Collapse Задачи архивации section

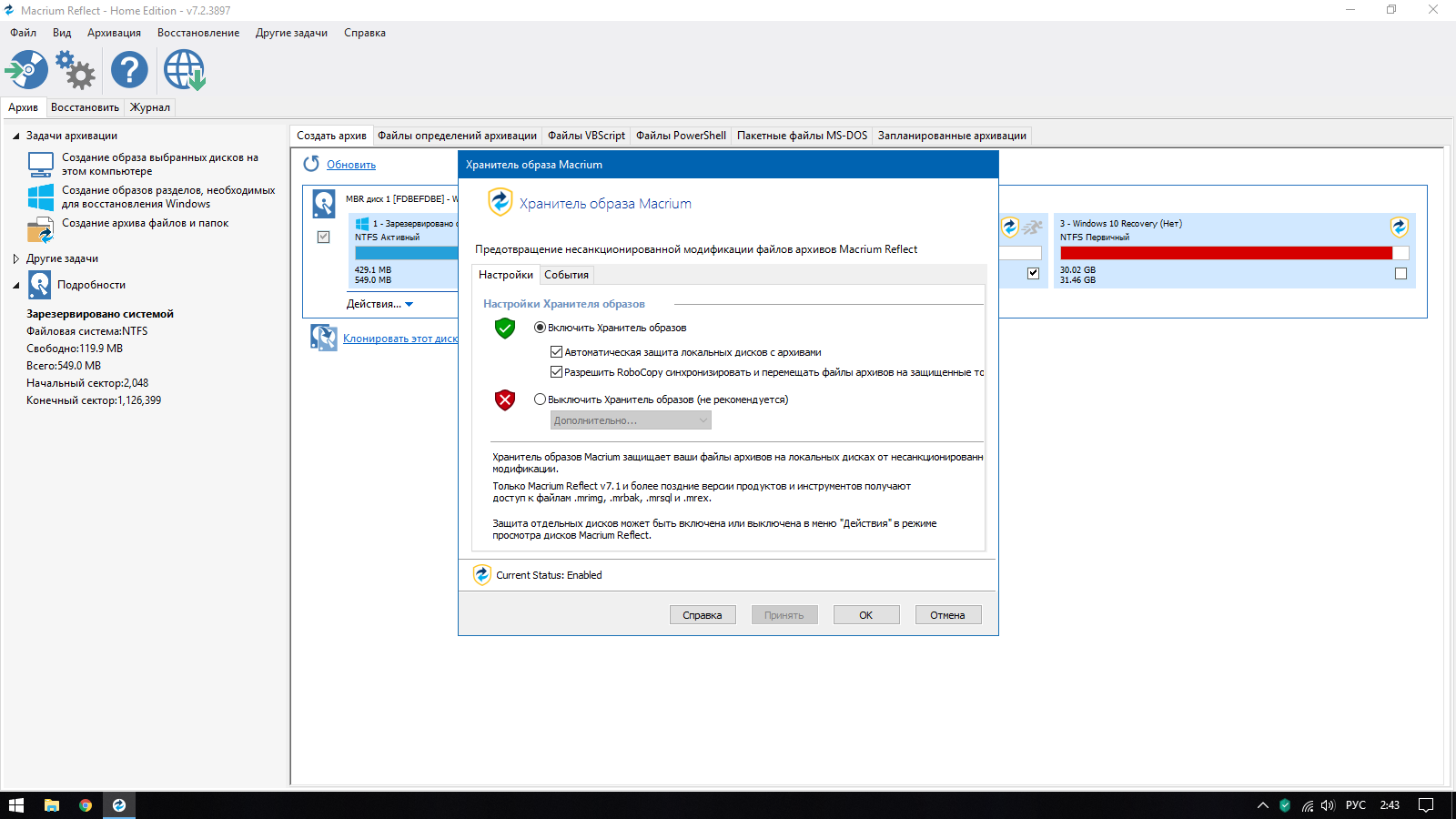[16, 136]
